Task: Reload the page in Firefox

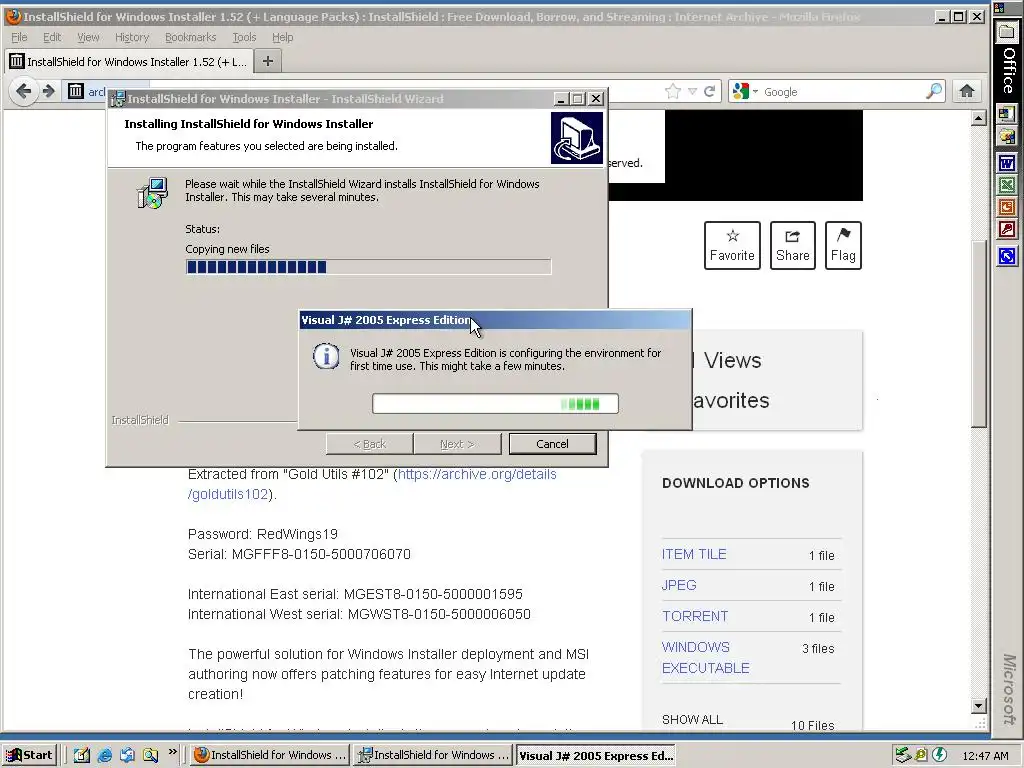Action: pos(710,91)
